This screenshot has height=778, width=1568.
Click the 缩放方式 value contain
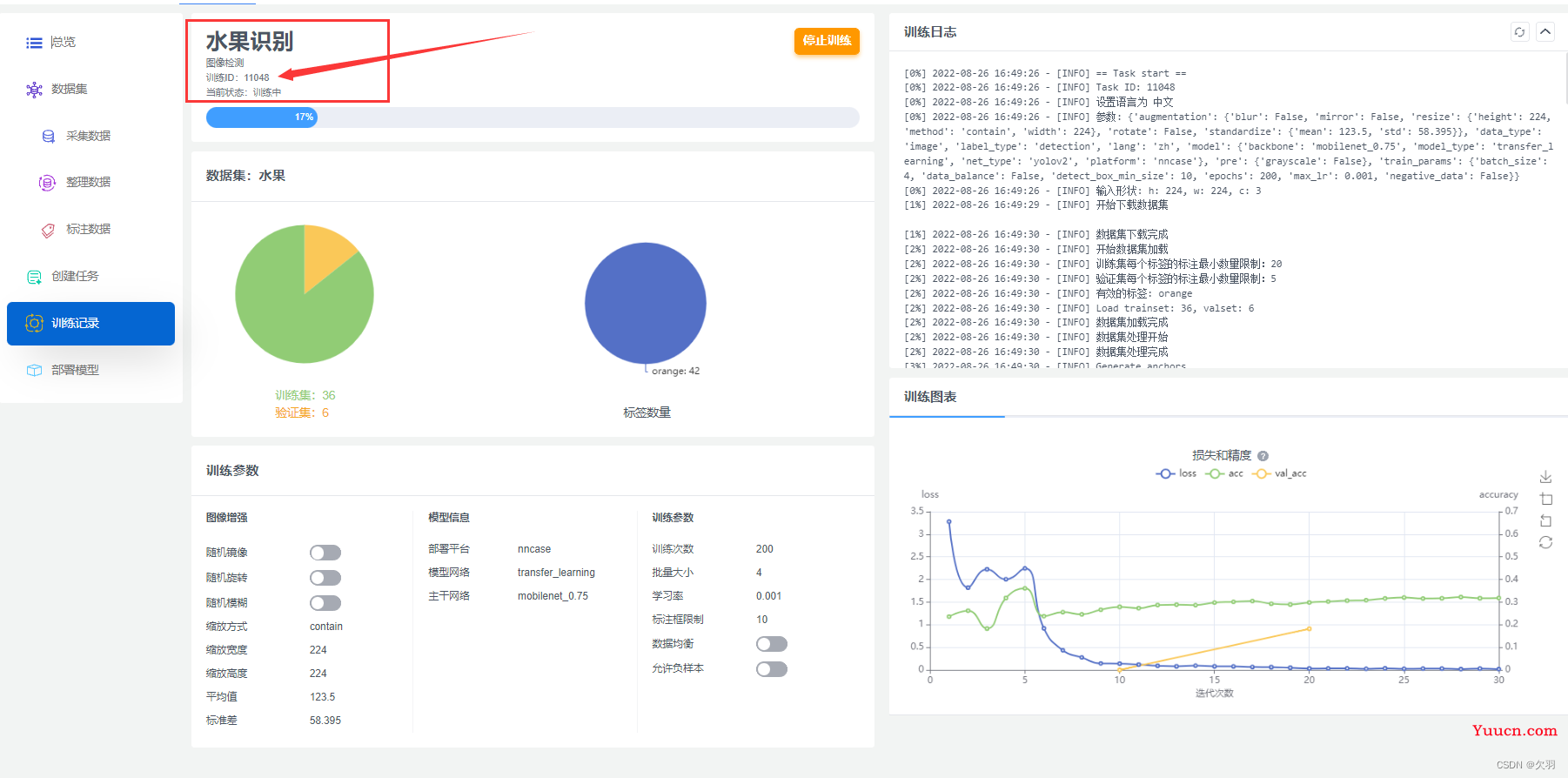pyautogui.click(x=326, y=627)
